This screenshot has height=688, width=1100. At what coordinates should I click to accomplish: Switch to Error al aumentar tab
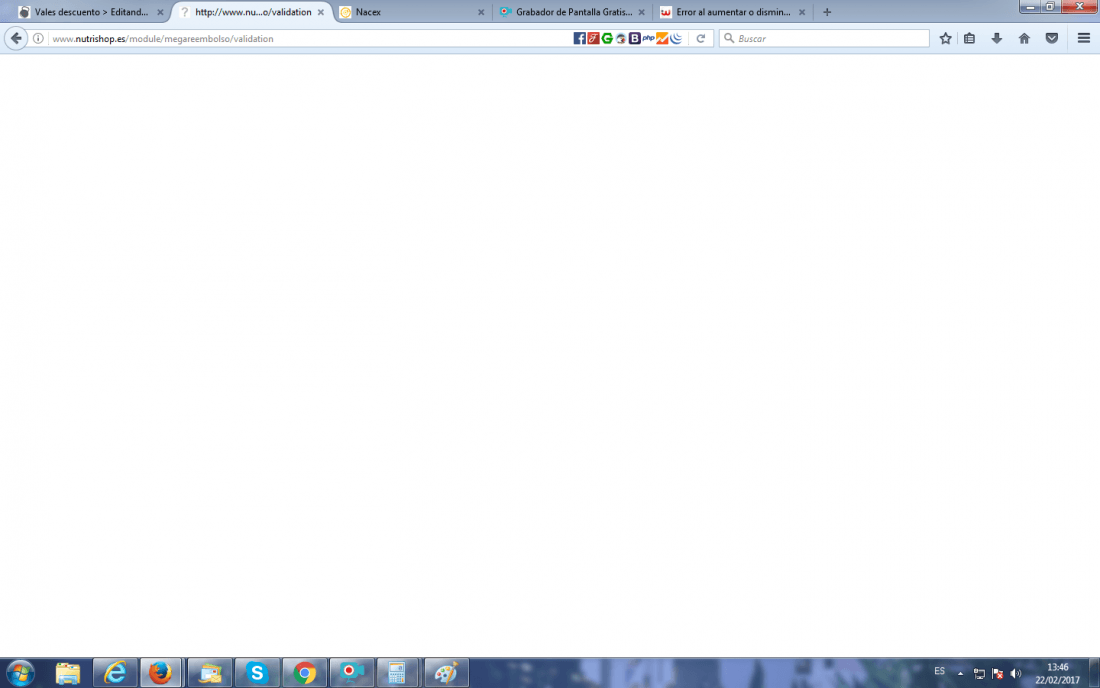click(x=733, y=12)
